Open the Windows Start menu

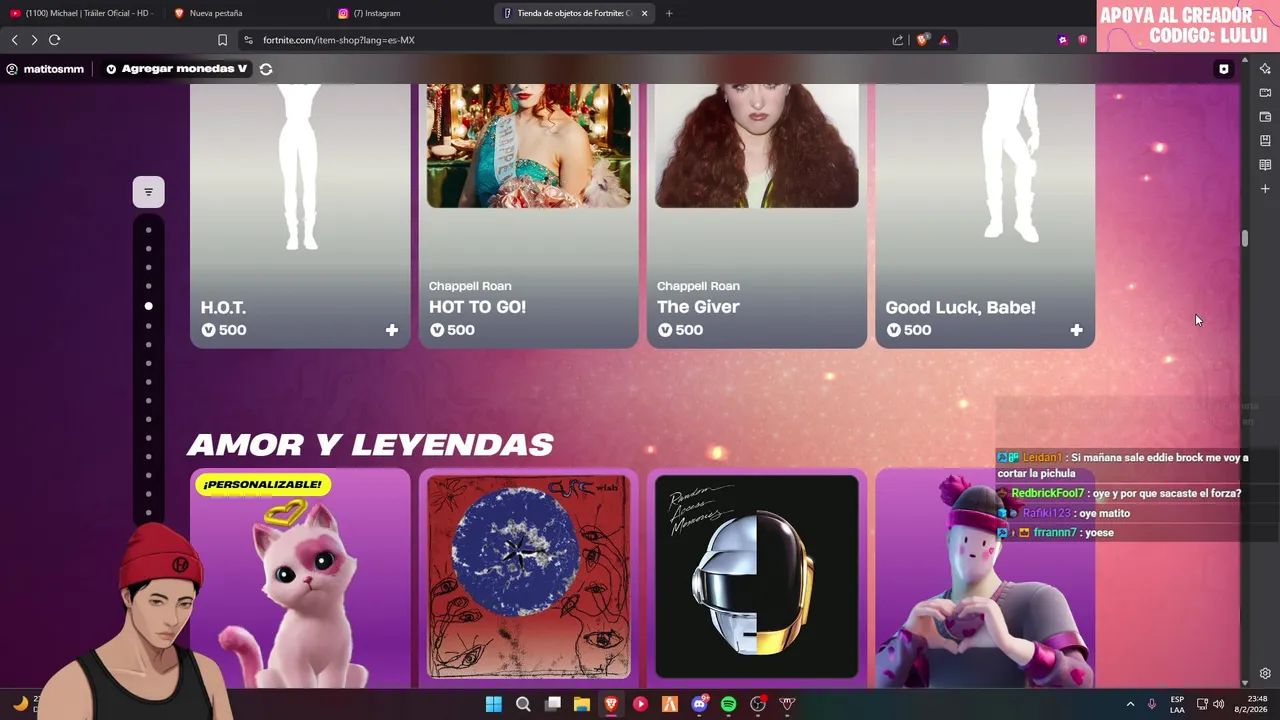click(x=494, y=704)
